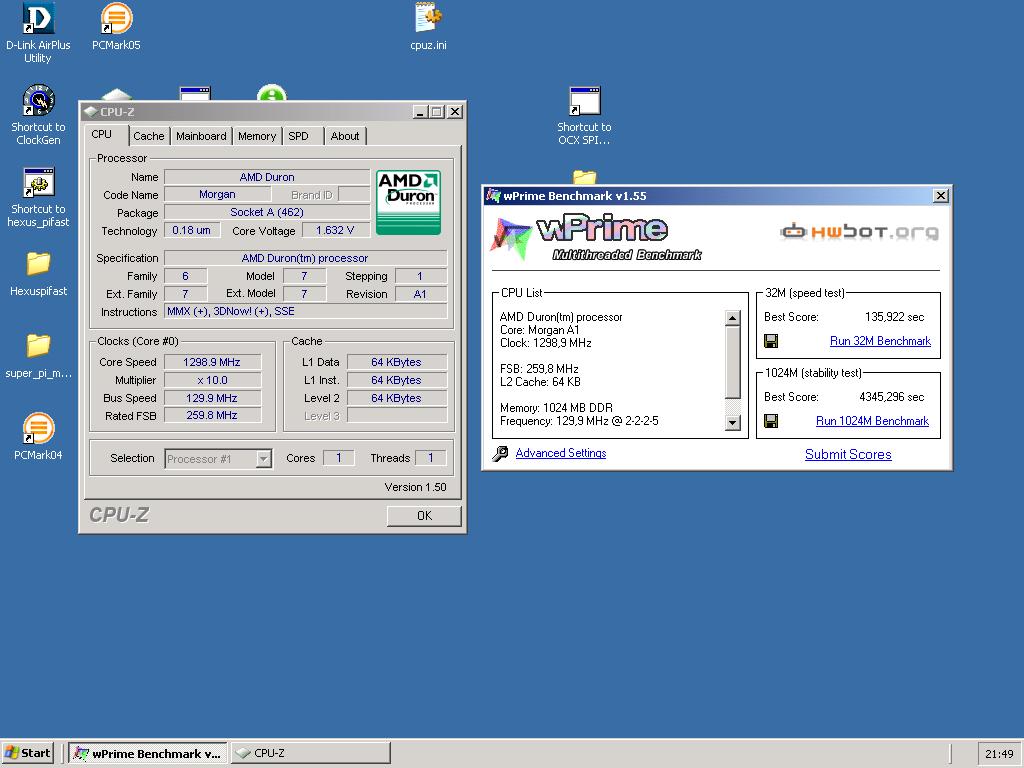Minimize the CPU-Z window
Image resolution: width=1024 pixels, height=768 pixels.
[421, 112]
